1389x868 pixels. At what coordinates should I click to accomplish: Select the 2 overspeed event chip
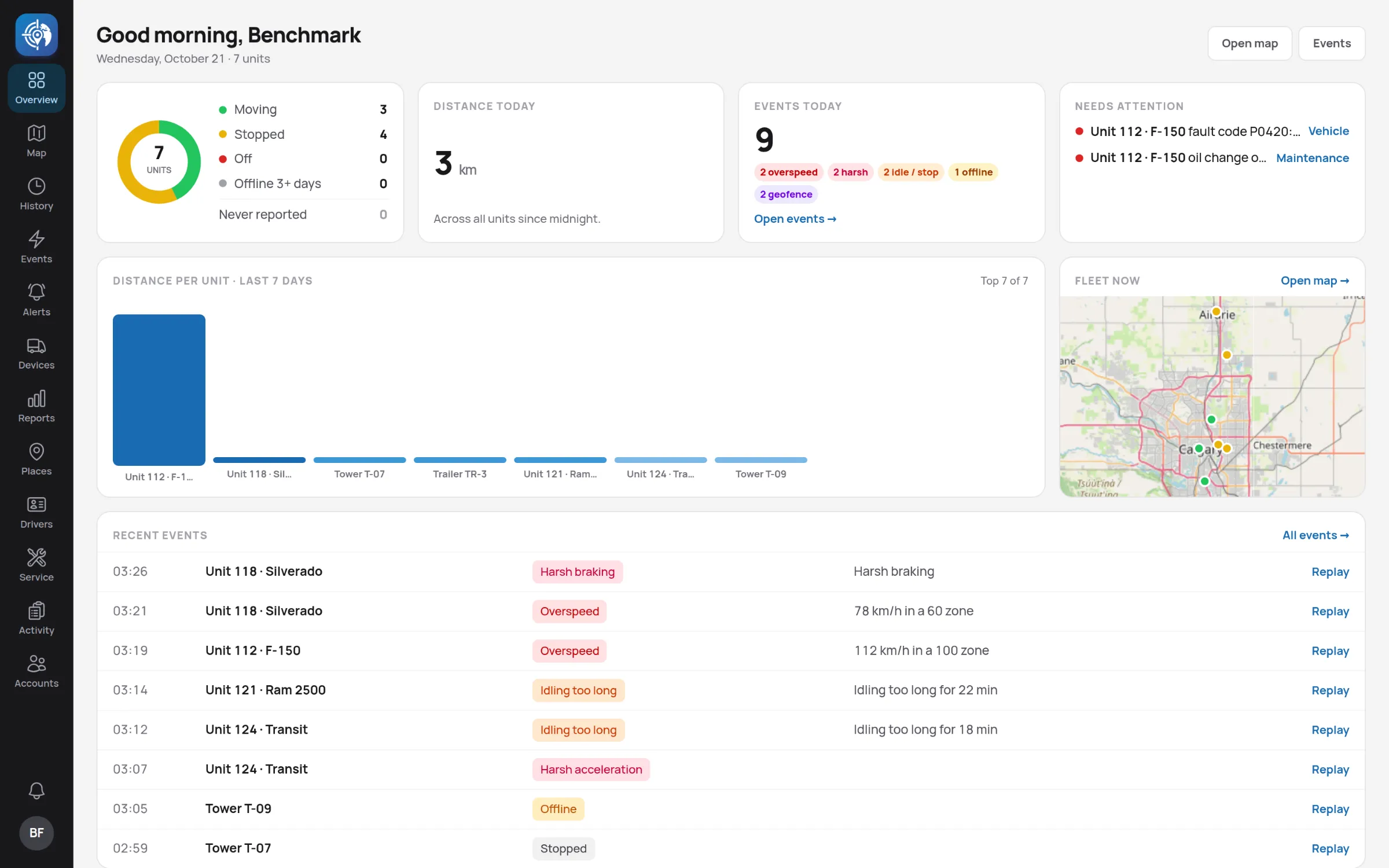click(788, 172)
